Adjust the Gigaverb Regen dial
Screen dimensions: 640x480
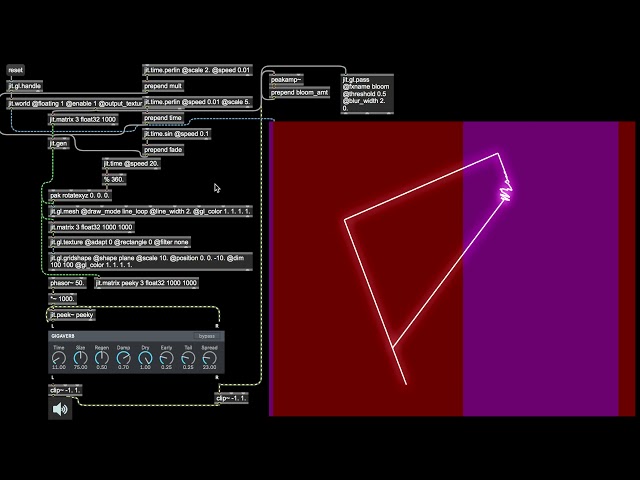pyautogui.click(x=102, y=358)
